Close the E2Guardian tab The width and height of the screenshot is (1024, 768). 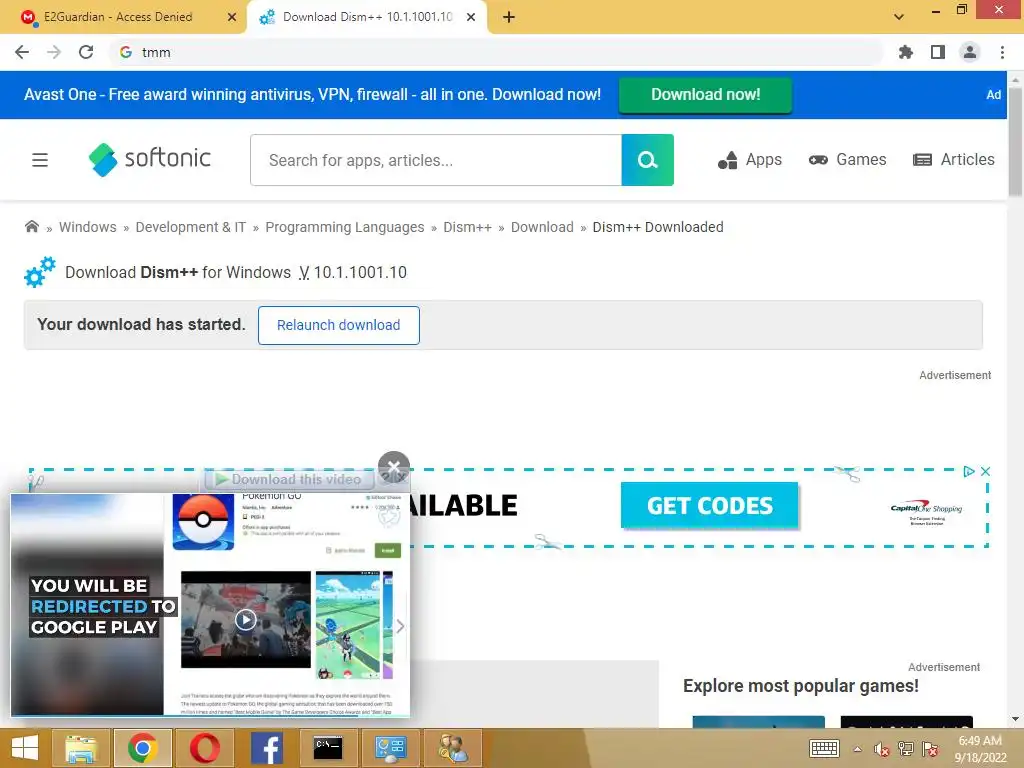coord(232,17)
